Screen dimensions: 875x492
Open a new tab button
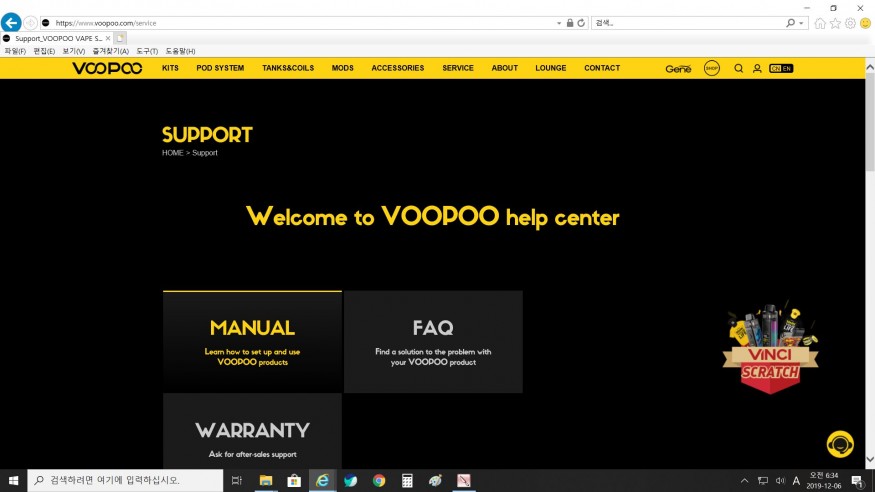click(120, 38)
